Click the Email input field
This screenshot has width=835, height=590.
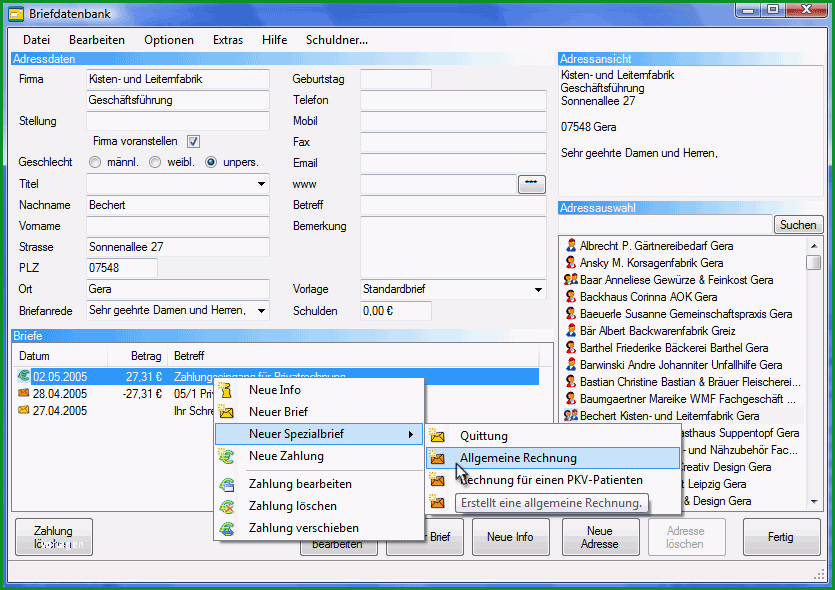click(453, 163)
